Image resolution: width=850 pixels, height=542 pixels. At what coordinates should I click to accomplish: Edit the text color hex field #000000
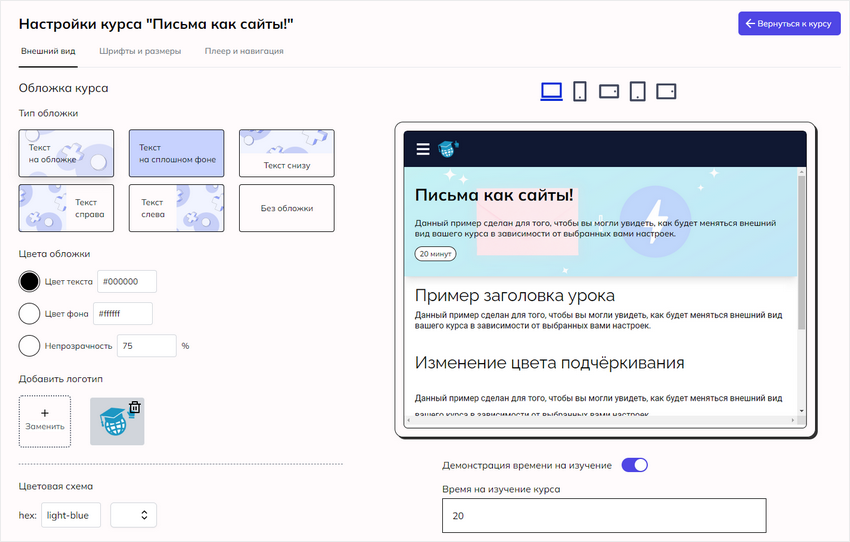coord(127,281)
